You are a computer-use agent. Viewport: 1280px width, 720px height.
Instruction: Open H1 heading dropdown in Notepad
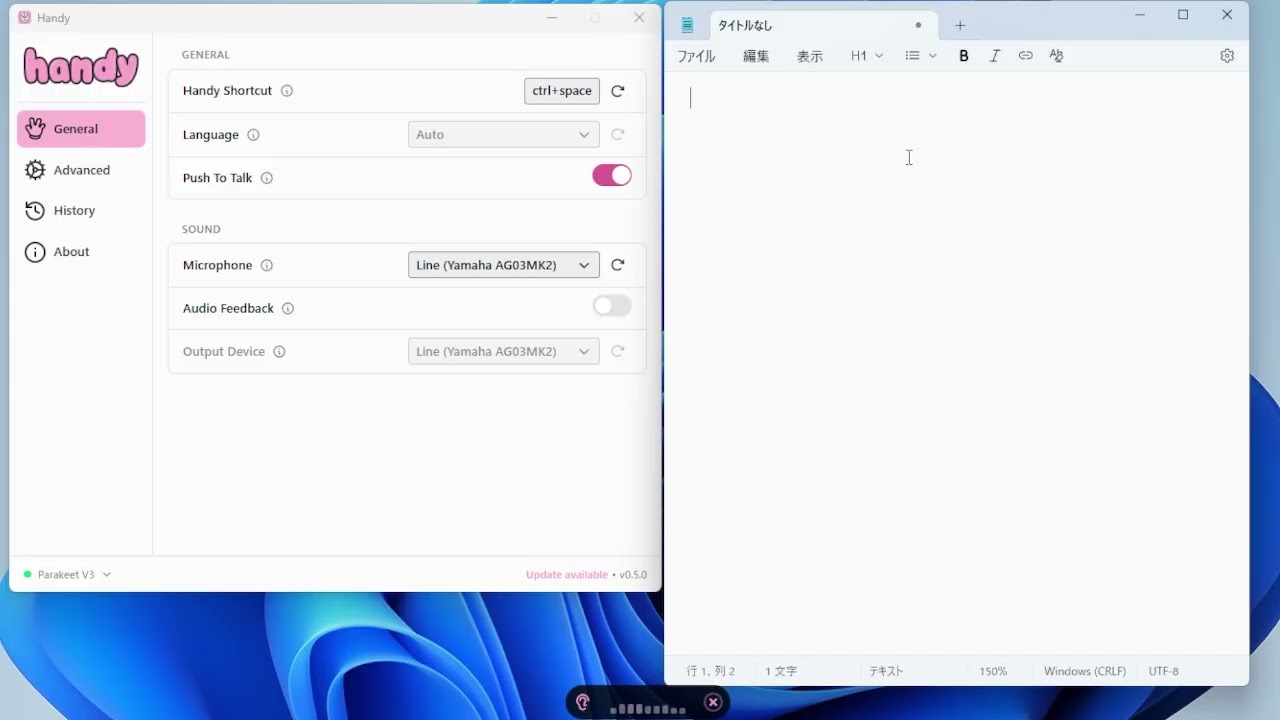click(x=867, y=56)
